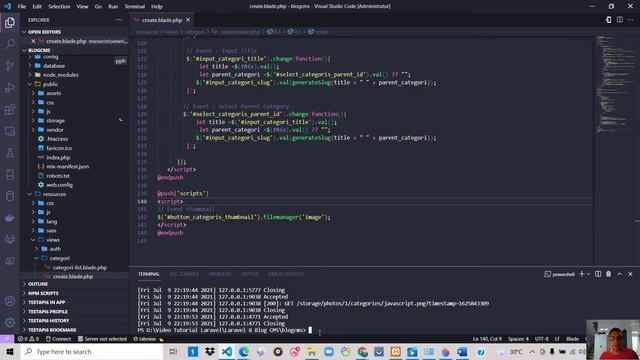Viewport: 640px width, 360px height.
Task: Open the Windows Start menu
Action: point(10,351)
